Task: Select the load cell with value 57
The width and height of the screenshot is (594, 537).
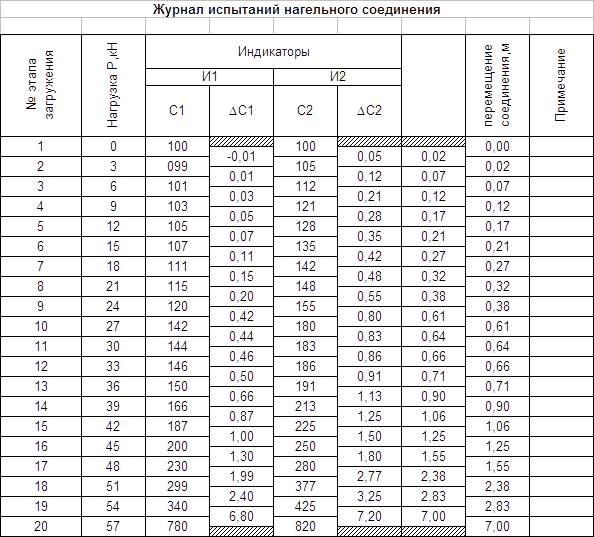Action: pyautogui.click(x=113, y=526)
